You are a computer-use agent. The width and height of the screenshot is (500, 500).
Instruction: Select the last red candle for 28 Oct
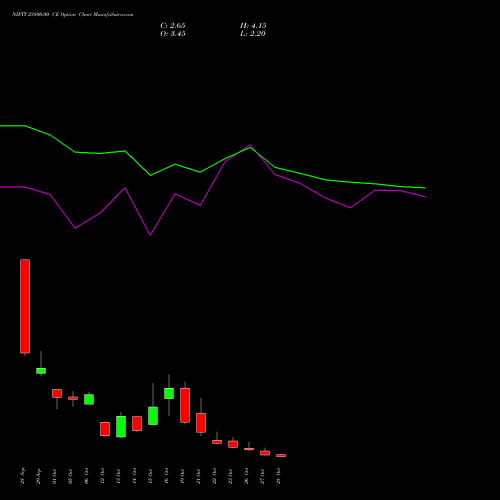[281, 455]
